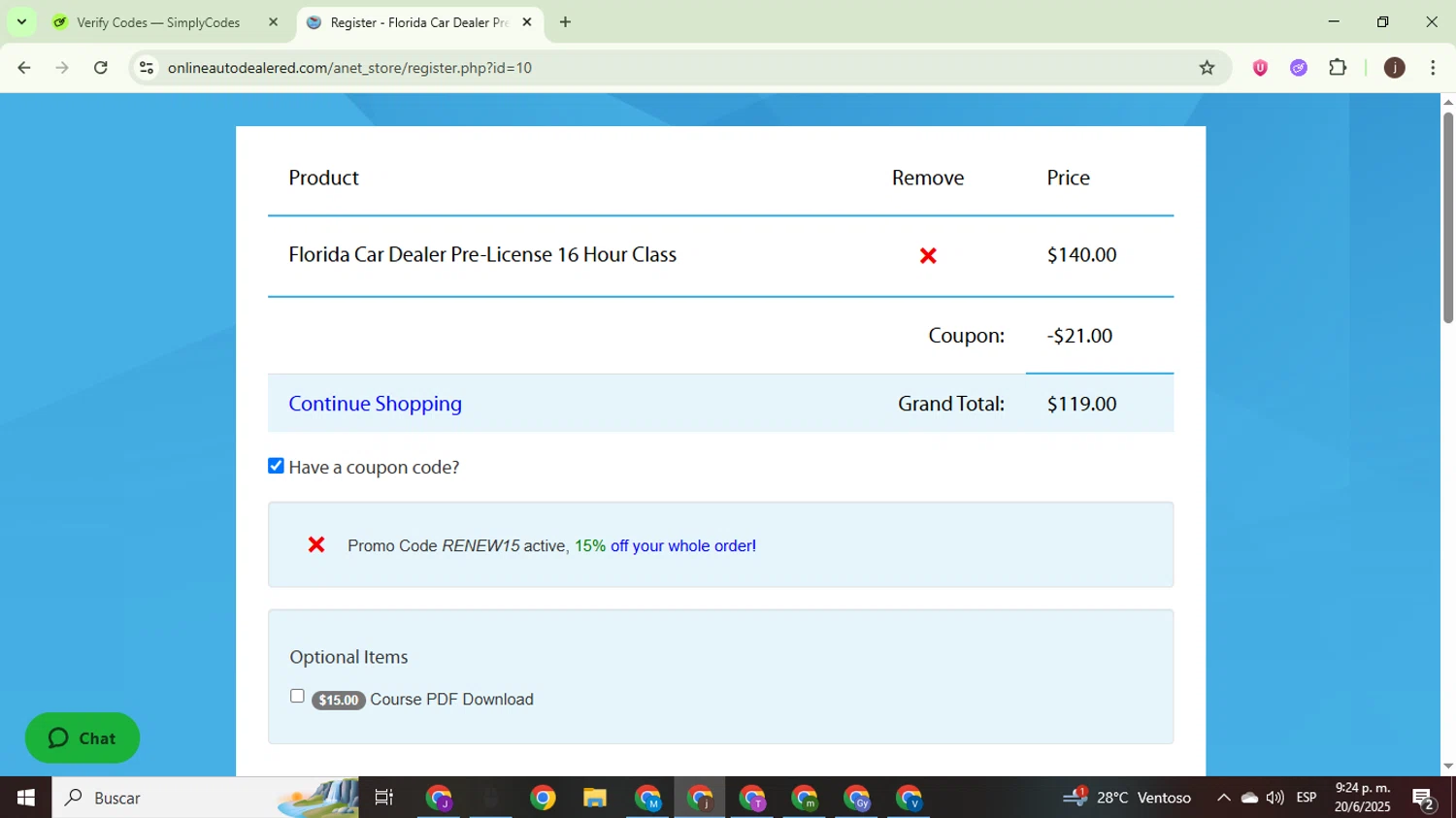Show hidden system tray icons
Viewport: 1456px width, 818px height.
click(x=1223, y=798)
